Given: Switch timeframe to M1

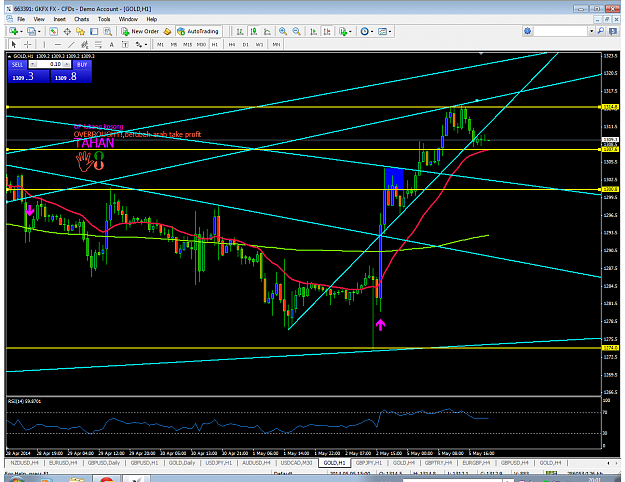Looking at the screenshot, I should (160, 44).
